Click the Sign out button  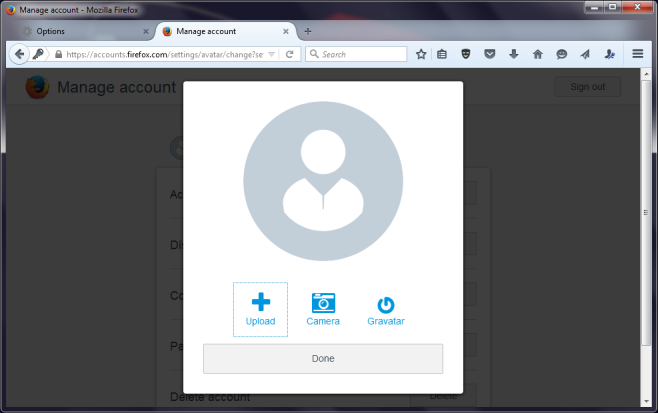pos(588,87)
